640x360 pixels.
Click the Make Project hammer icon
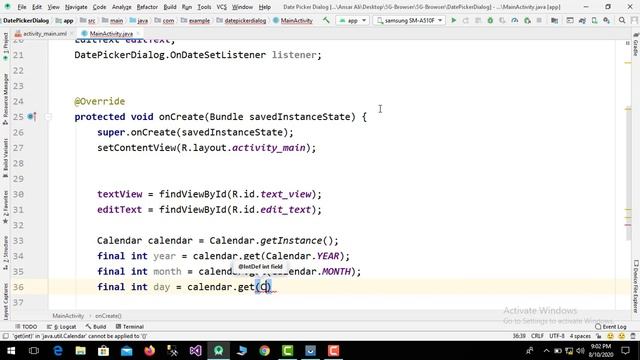point(326,20)
